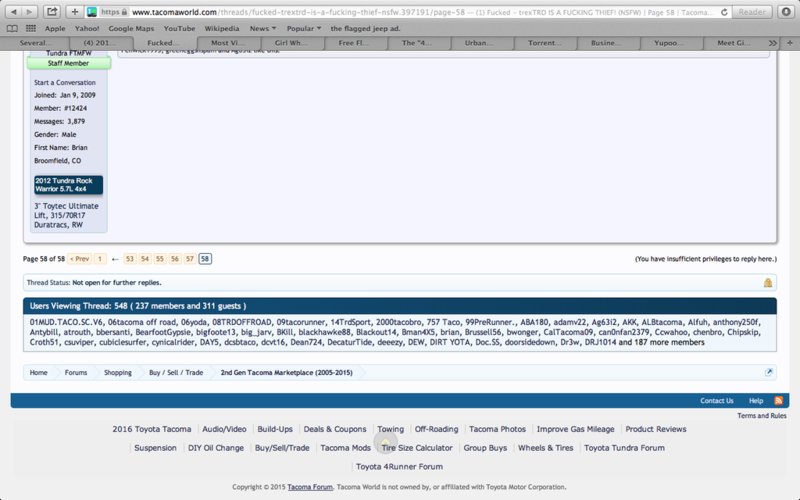This screenshot has height=500, width=800.
Task: Open the Share sheet icon
Action: [52, 12]
